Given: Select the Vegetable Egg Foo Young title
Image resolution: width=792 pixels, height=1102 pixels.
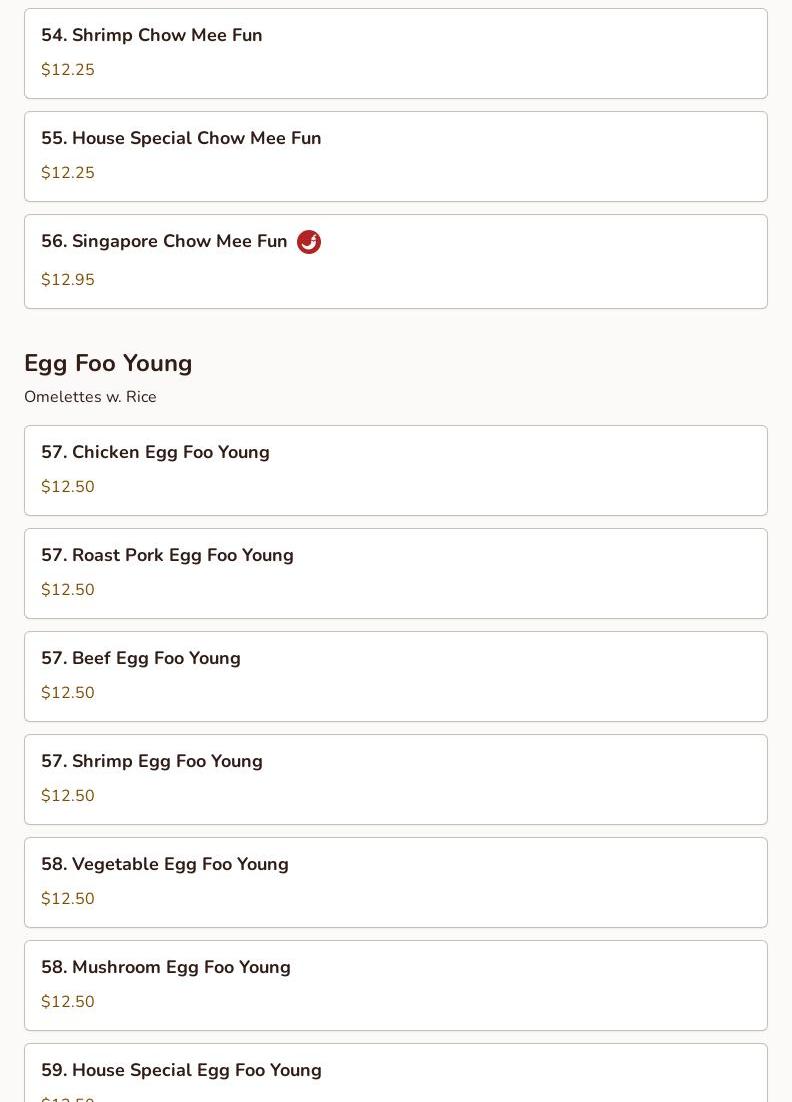Looking at the screenshot, I should click(165, 864).
